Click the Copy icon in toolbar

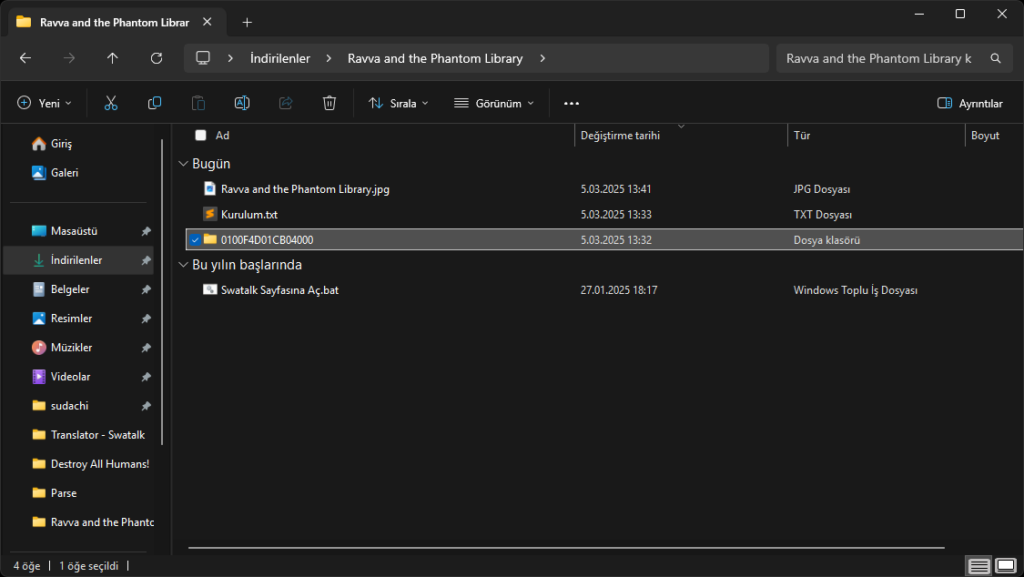[155, 103]
